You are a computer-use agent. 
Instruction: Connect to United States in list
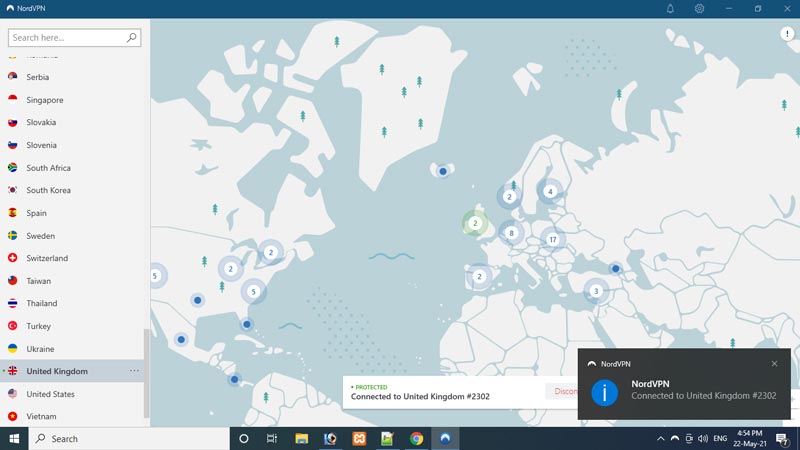tap(51, 394)
